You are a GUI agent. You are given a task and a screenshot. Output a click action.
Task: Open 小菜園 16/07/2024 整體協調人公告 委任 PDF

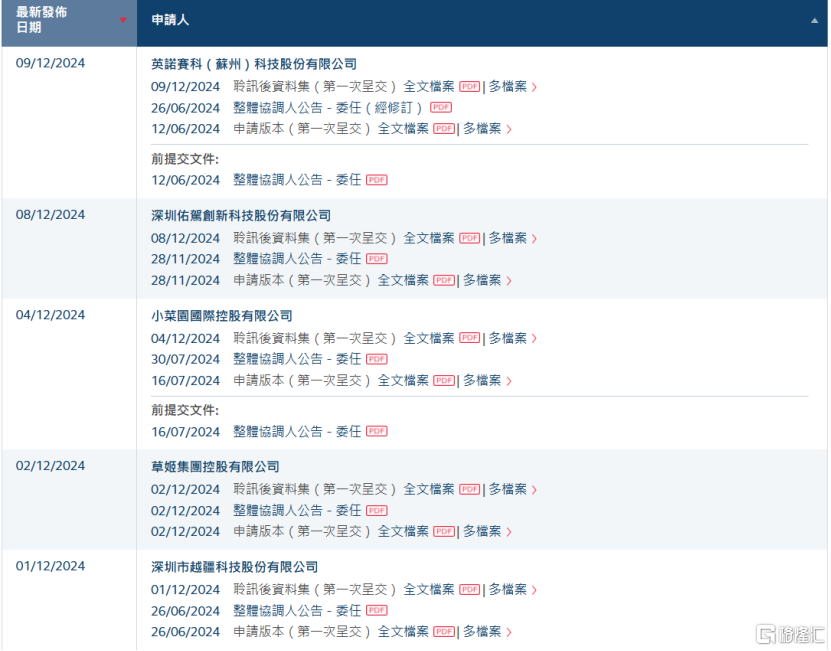[x=377, y=432]
